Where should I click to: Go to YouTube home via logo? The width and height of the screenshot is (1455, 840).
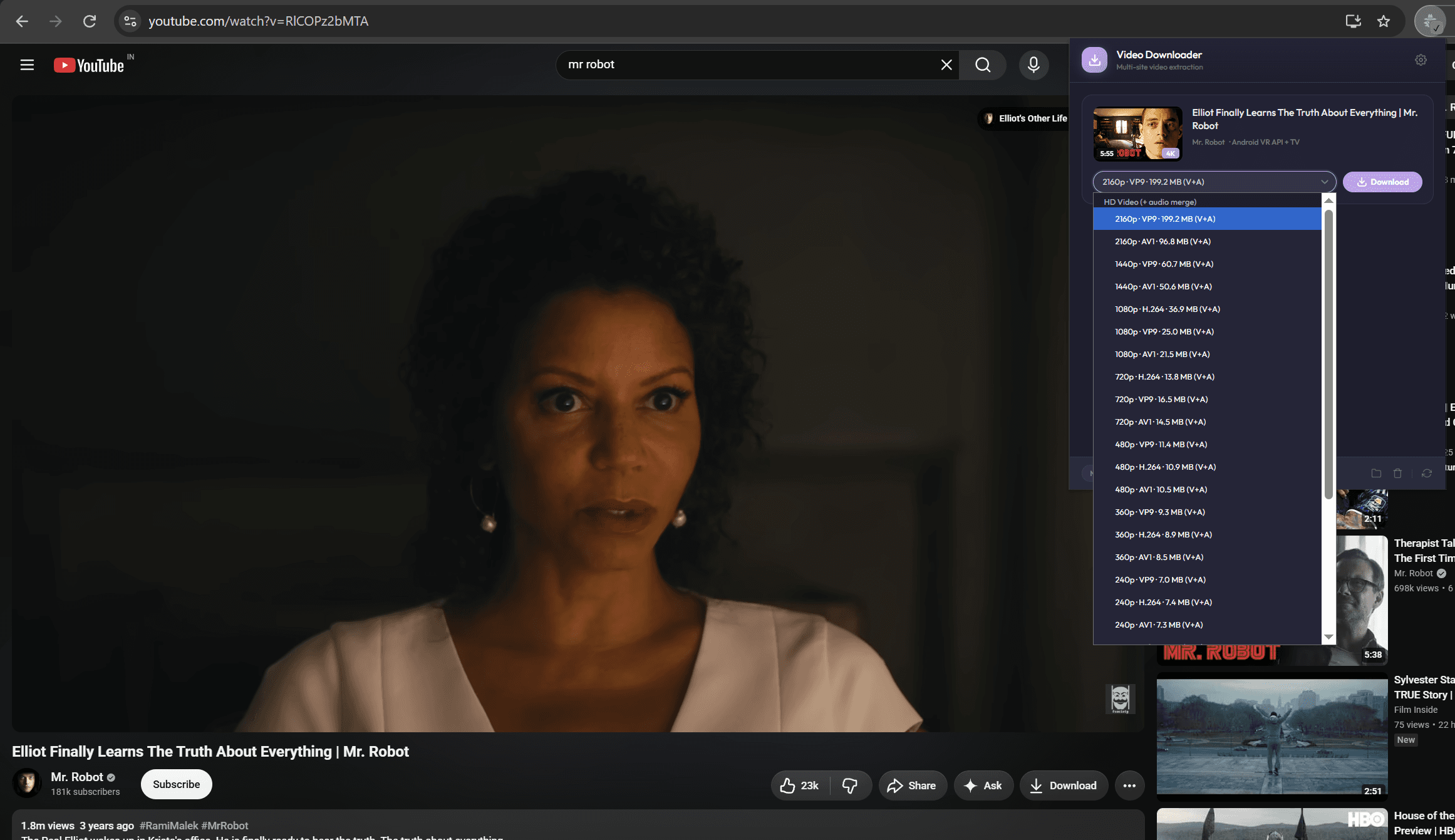[89, 65]
